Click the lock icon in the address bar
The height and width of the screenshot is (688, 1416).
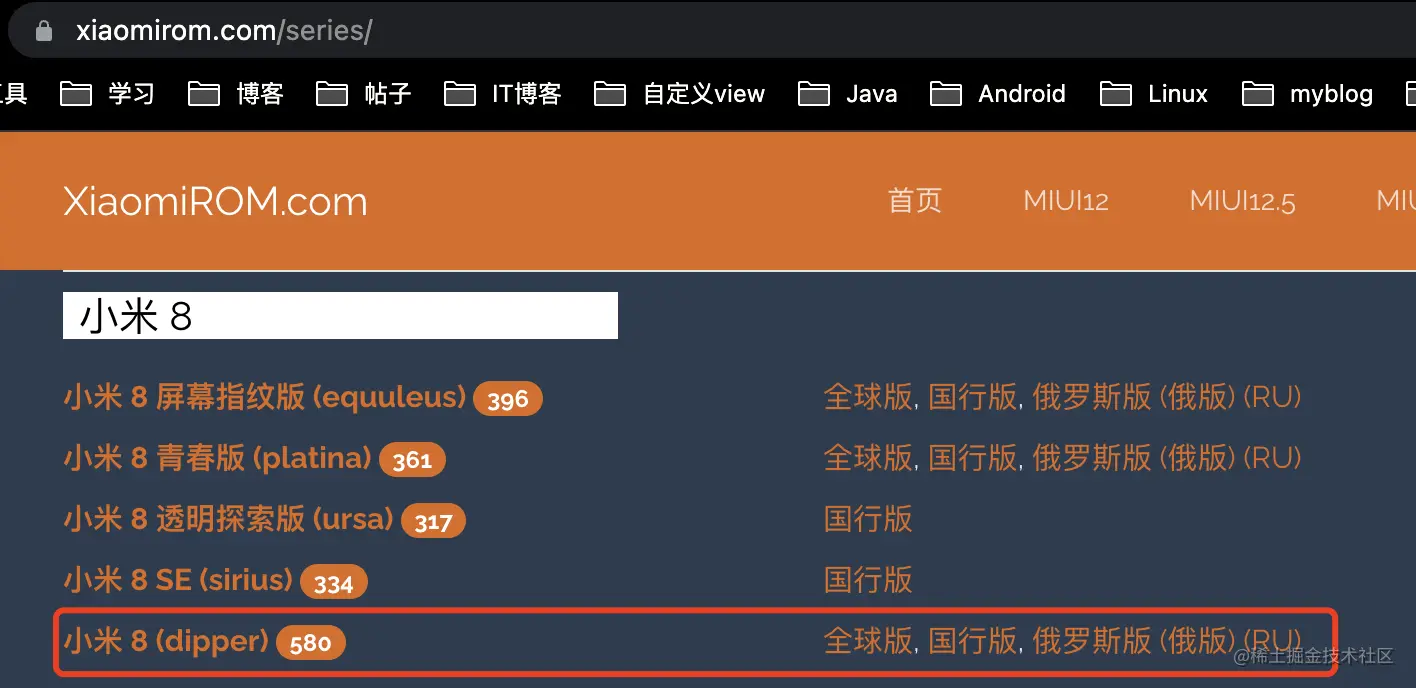pos(44,29)
